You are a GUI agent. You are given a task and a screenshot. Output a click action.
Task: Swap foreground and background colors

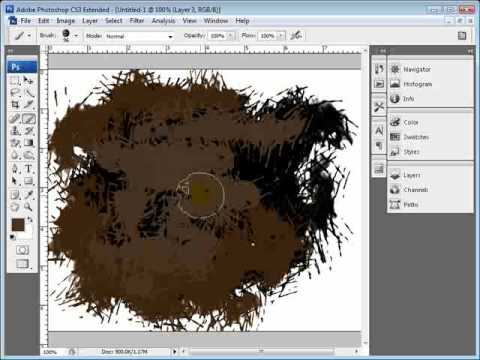point(30,220)
